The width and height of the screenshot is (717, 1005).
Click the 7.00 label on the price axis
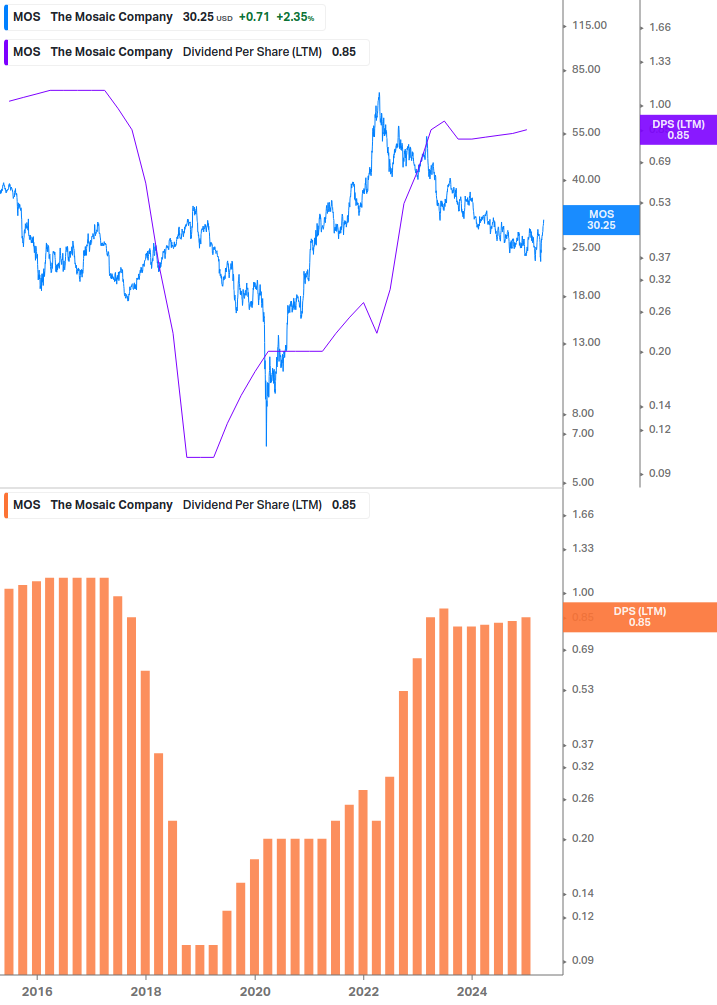click(583, 433)
